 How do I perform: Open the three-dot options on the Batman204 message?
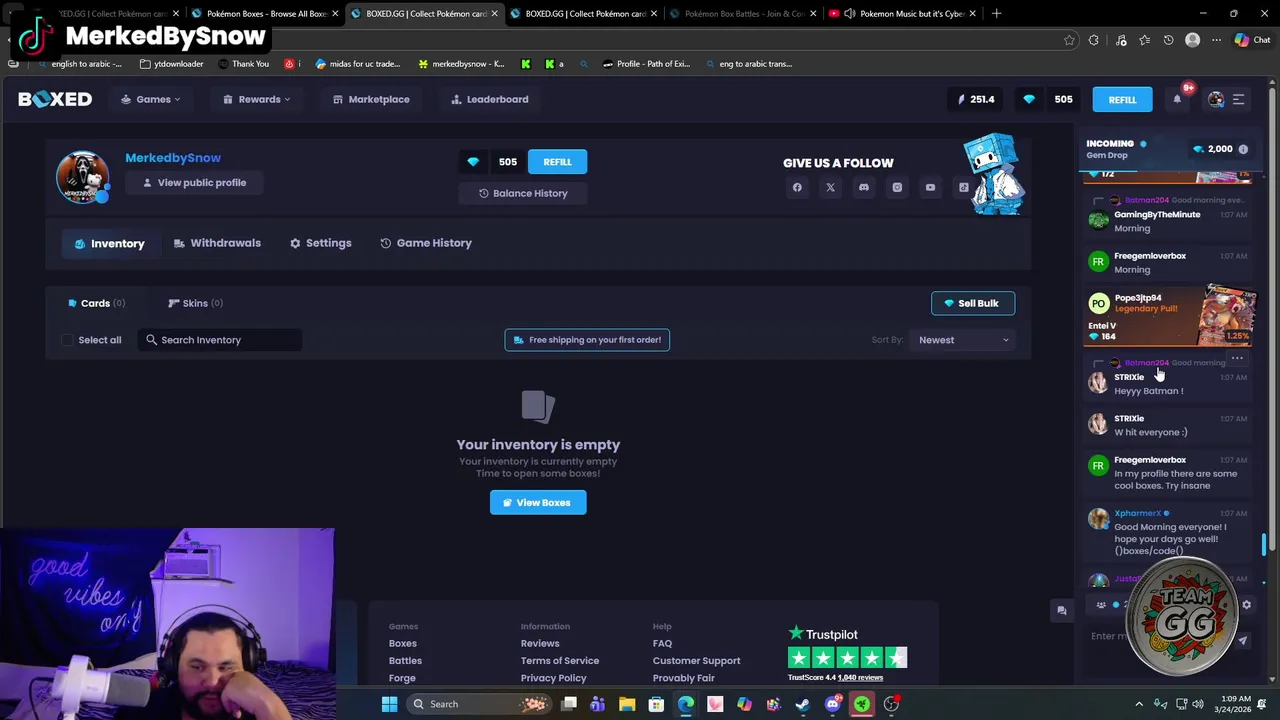click(x=1237, y=358)
